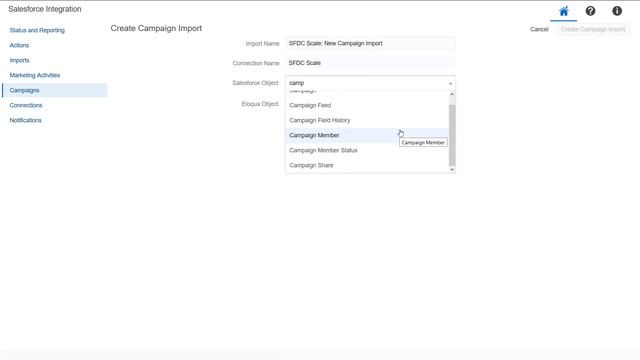Open the Connections section
The image size is (640, 360).
click(26, 105)
